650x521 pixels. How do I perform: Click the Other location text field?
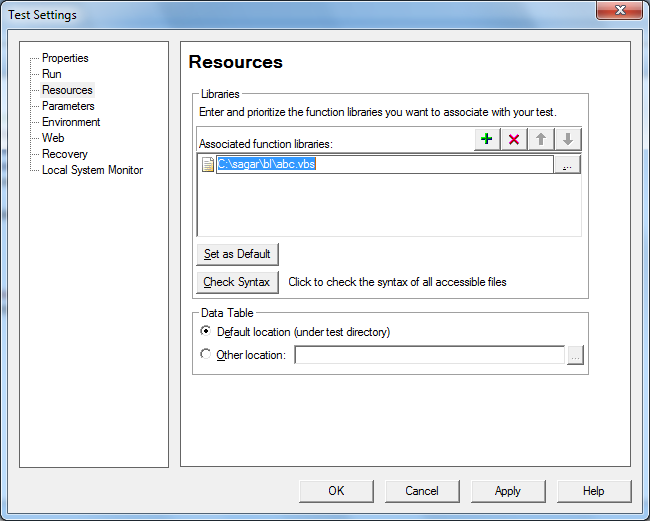coord(429,355)
